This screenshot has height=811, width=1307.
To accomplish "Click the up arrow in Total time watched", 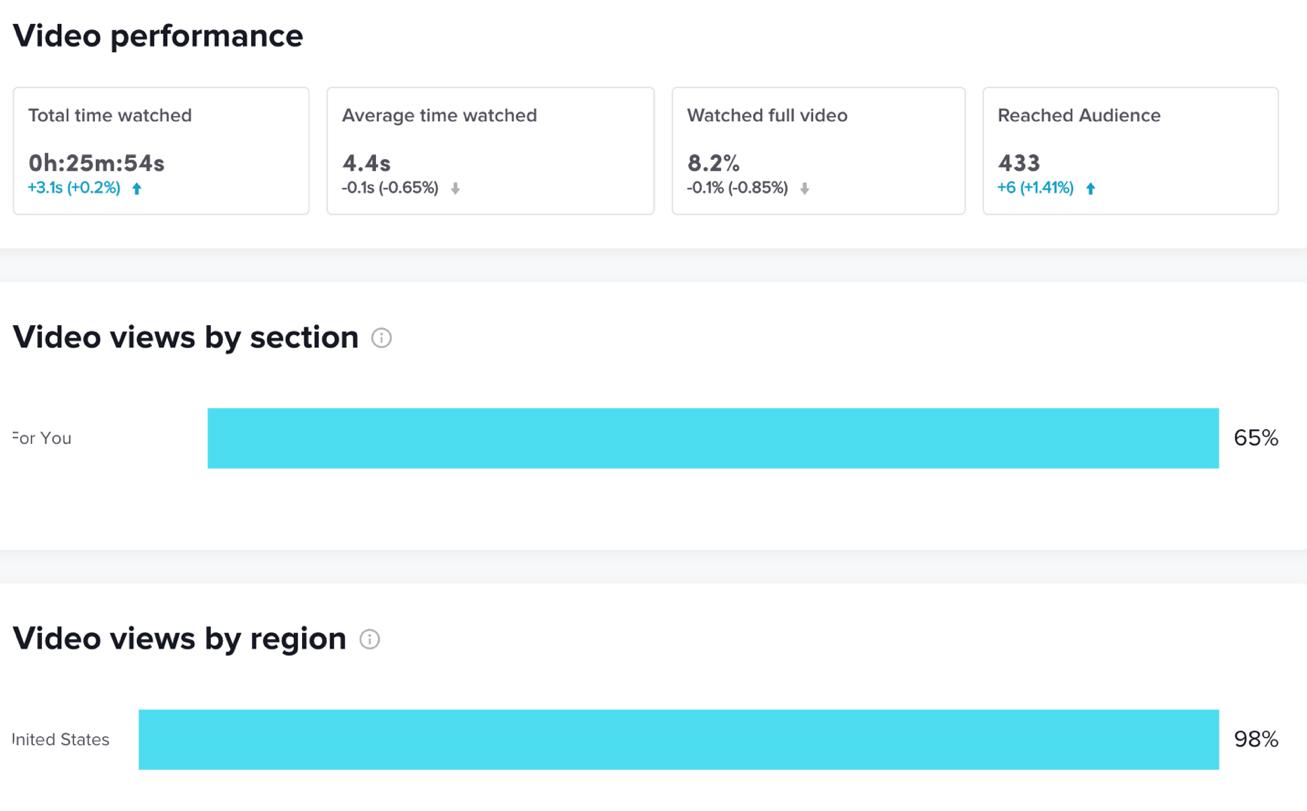I will click(x=137, y=188).
